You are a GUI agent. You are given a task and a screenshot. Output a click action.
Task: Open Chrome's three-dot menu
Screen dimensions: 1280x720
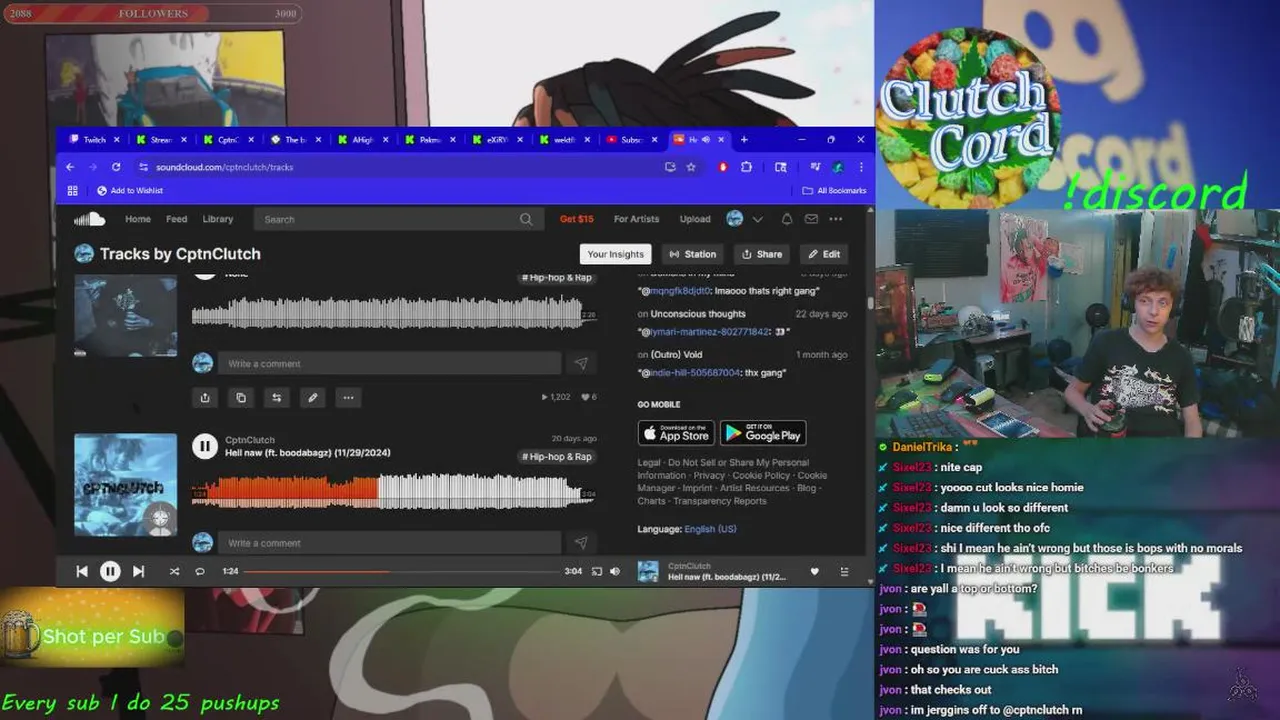[x=861, y=167]
